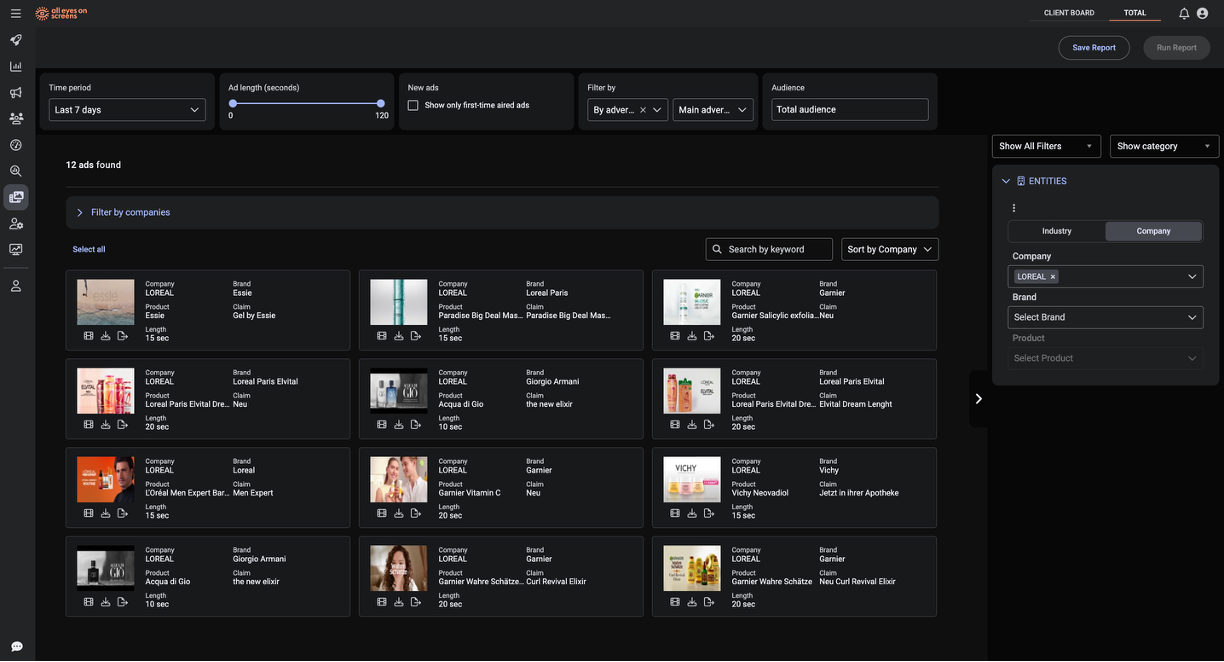Screen dimensions: 1224x662
Task: Click the Save Report button
Action: pos(1094,47)
